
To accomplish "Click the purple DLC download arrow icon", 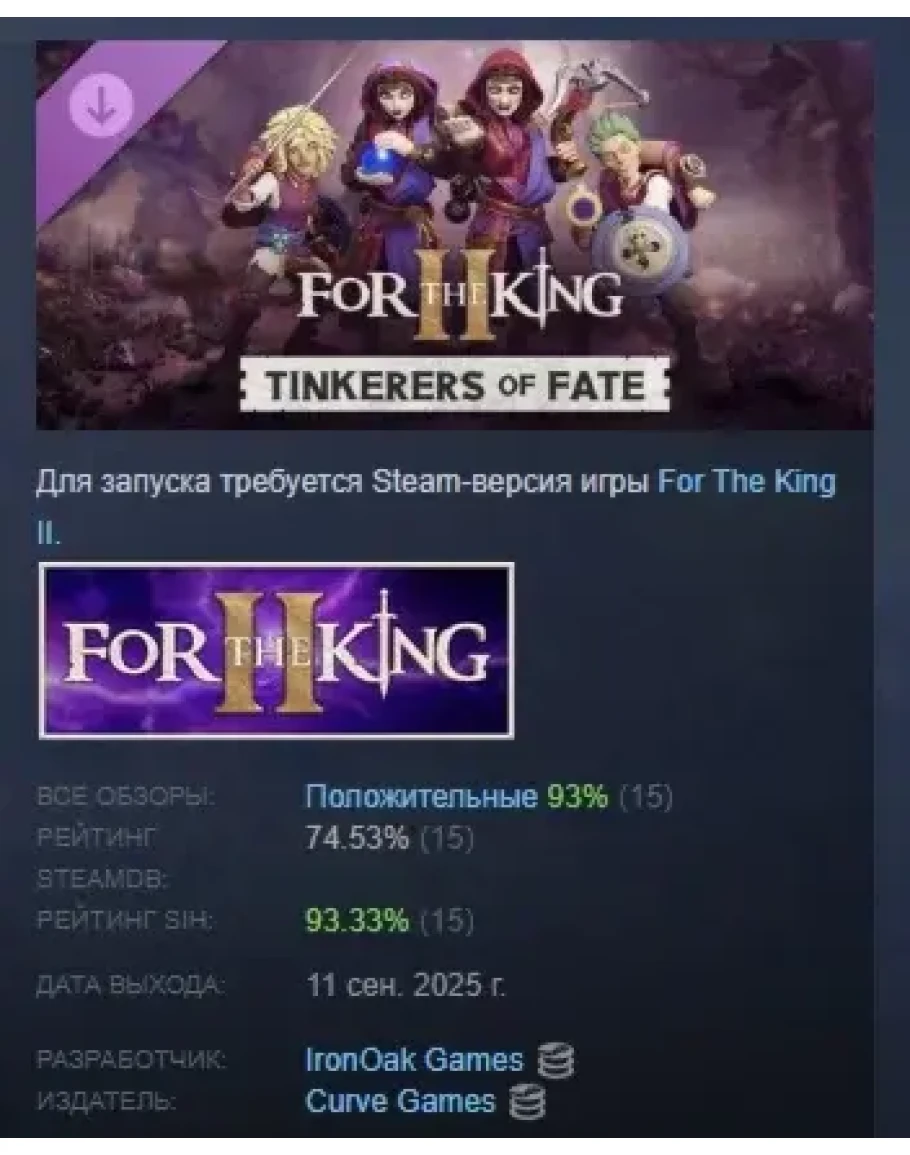I will (101, 105).
